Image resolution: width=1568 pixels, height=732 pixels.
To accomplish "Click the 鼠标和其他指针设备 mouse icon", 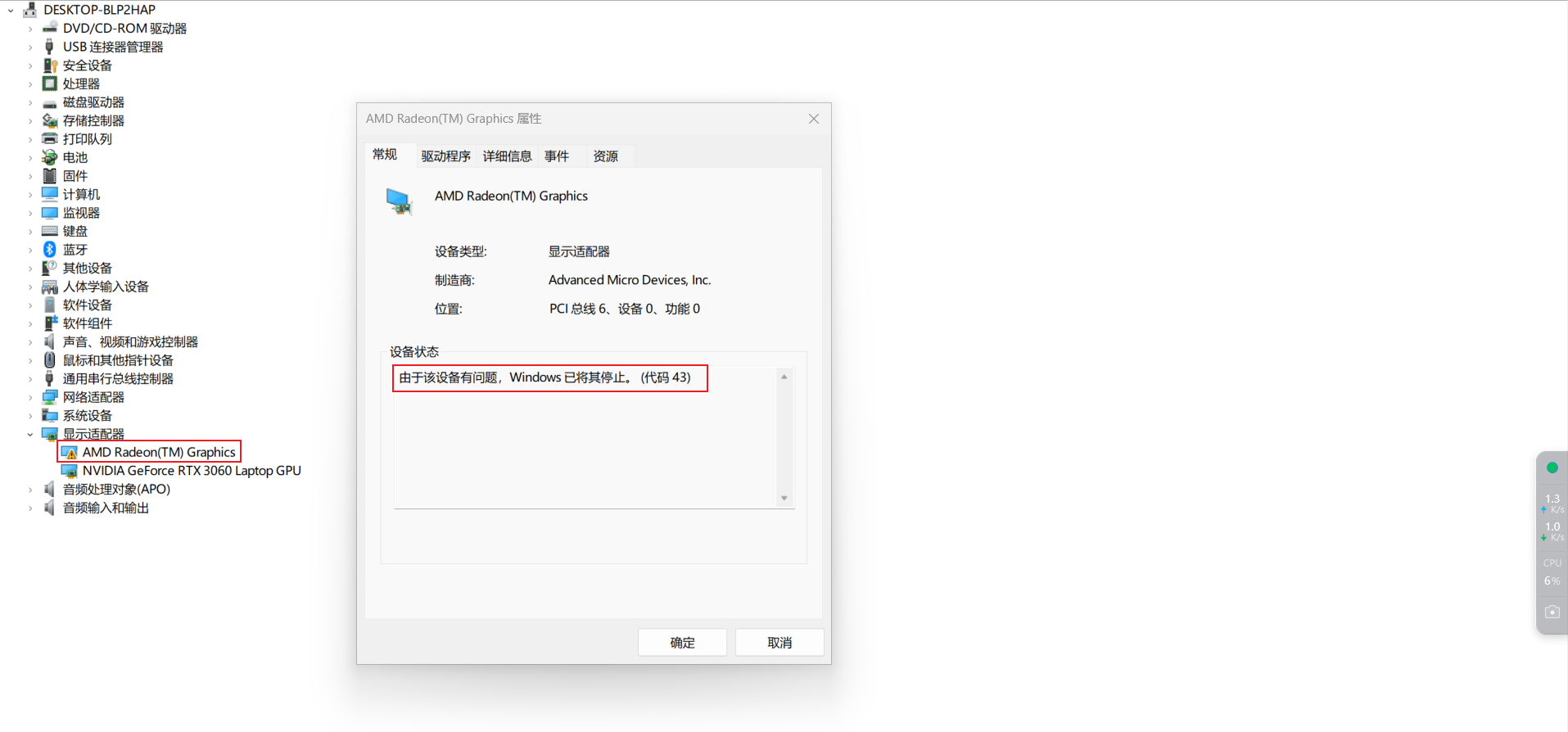I will tap(50, 360).
